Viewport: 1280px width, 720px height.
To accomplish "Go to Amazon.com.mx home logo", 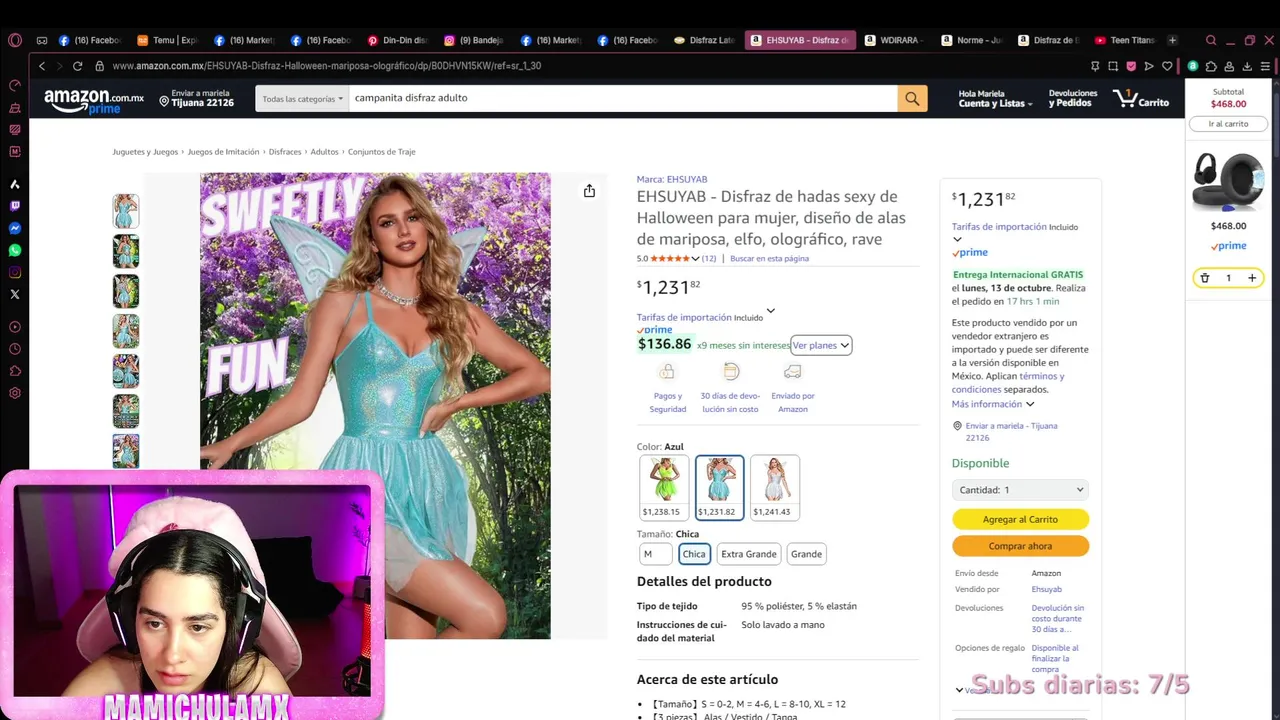I will tap(94, 100).
